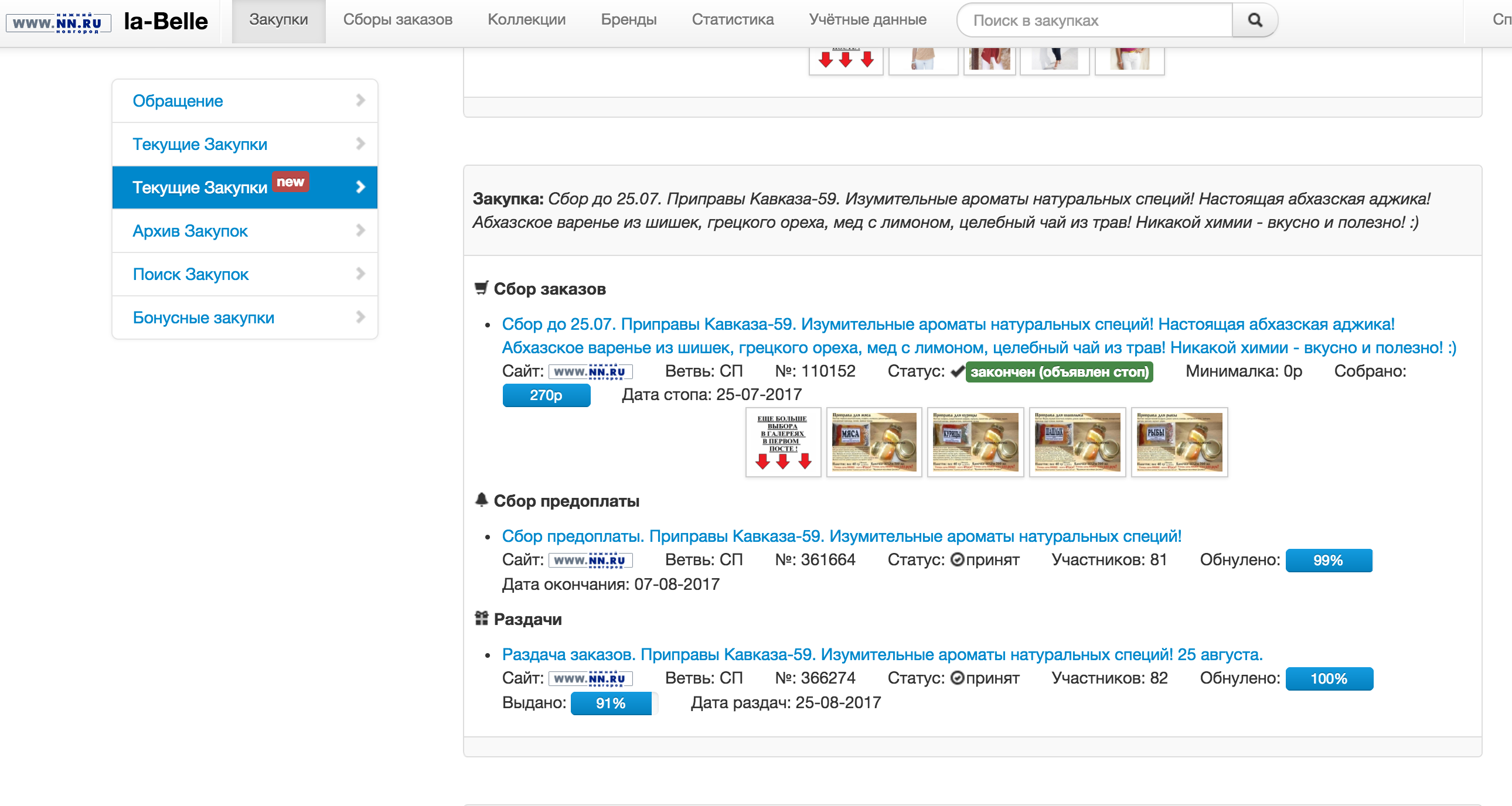
Task: Expand Бонусные закупки sidebar arrow
Action: pos(360,317)
